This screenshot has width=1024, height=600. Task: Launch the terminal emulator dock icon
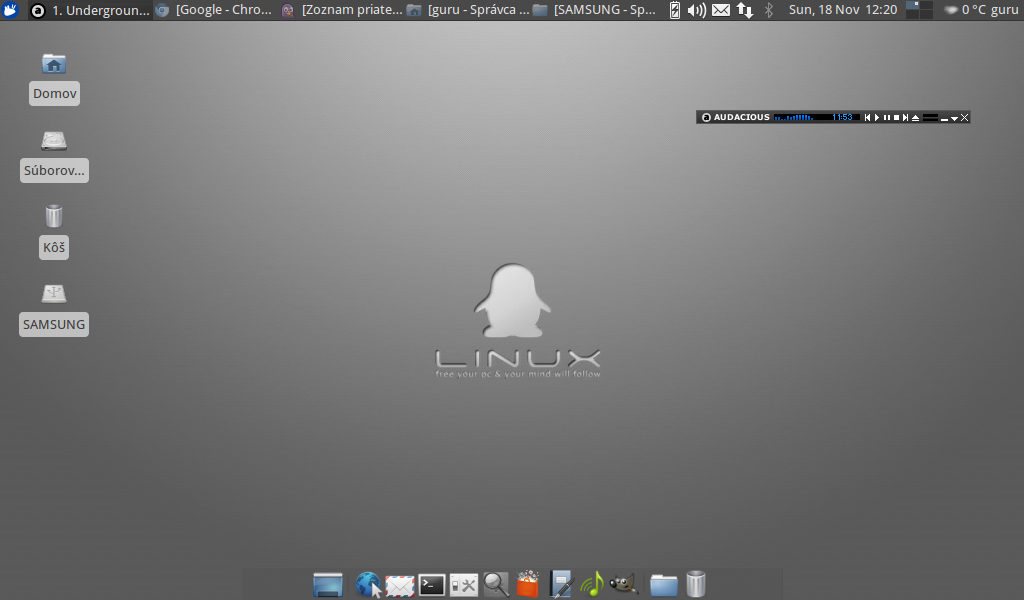click(432, 585)
